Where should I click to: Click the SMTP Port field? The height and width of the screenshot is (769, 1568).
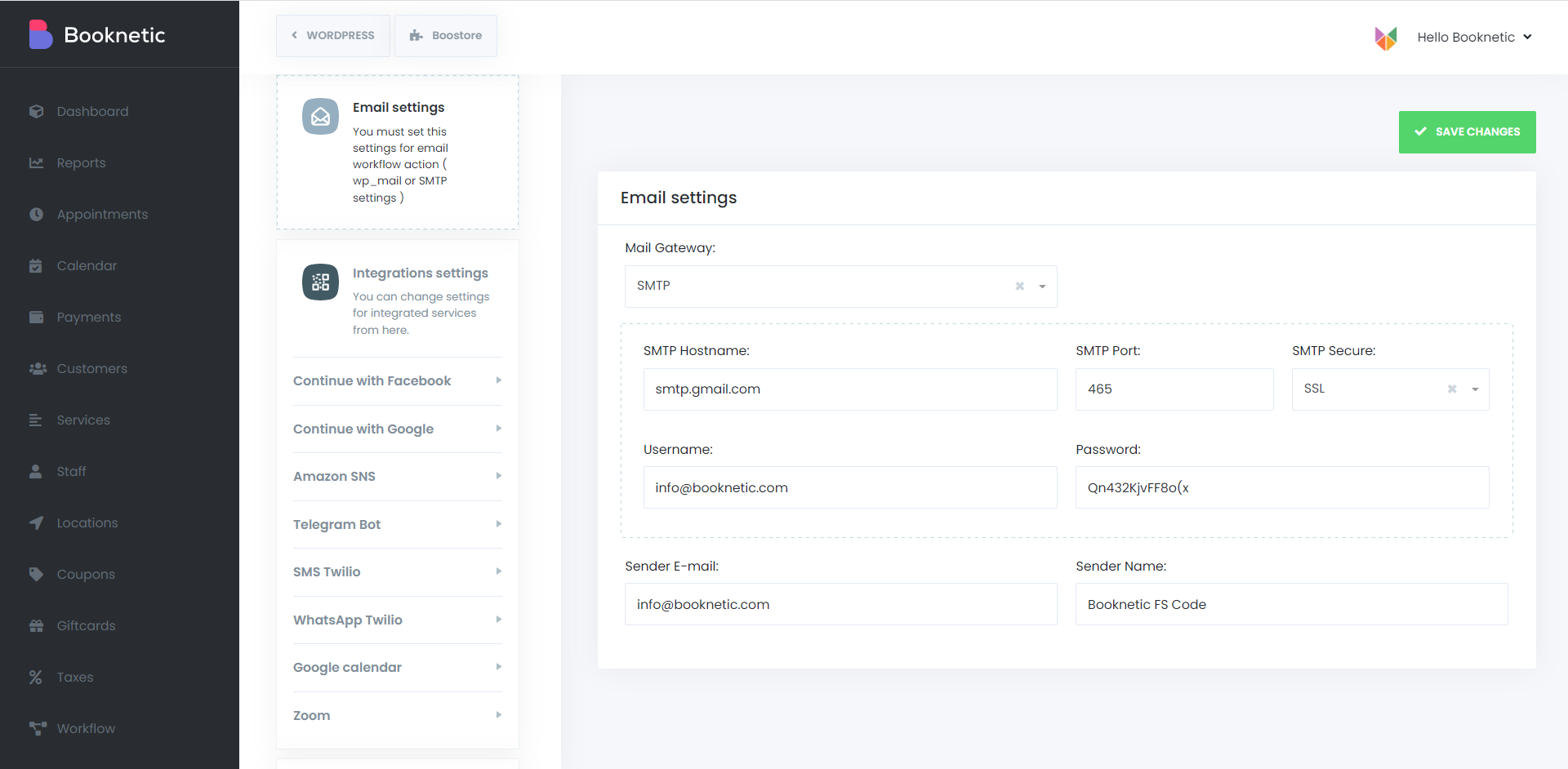click(1174, 389)
